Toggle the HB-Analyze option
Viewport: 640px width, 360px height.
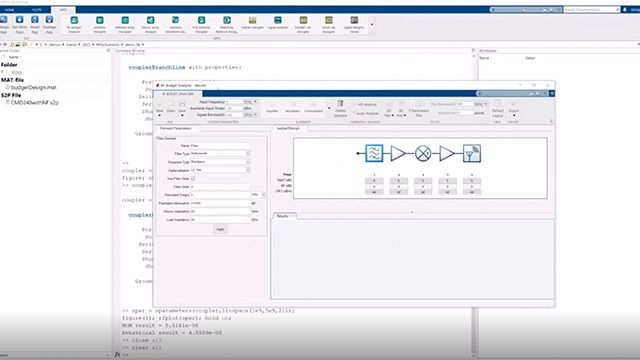[x=366, y=104]
